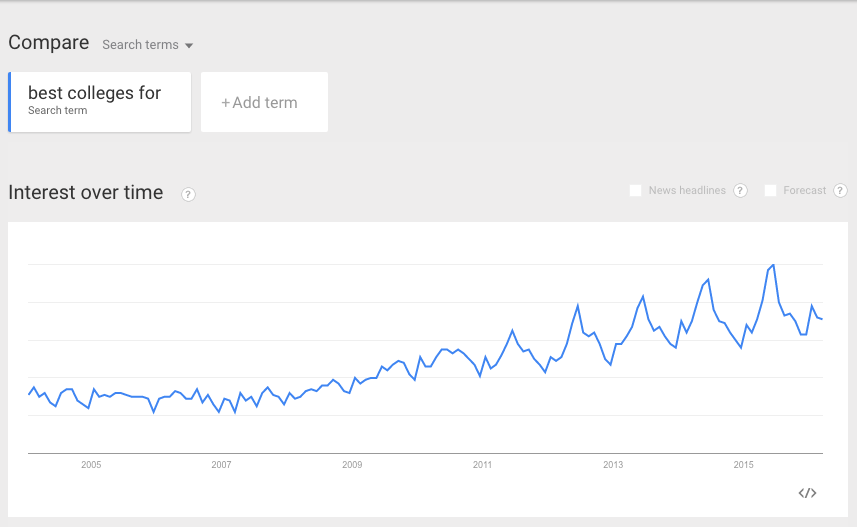Click the Compare heading
The height and width of the screenshot is (527, 857).
coord(48,42)
